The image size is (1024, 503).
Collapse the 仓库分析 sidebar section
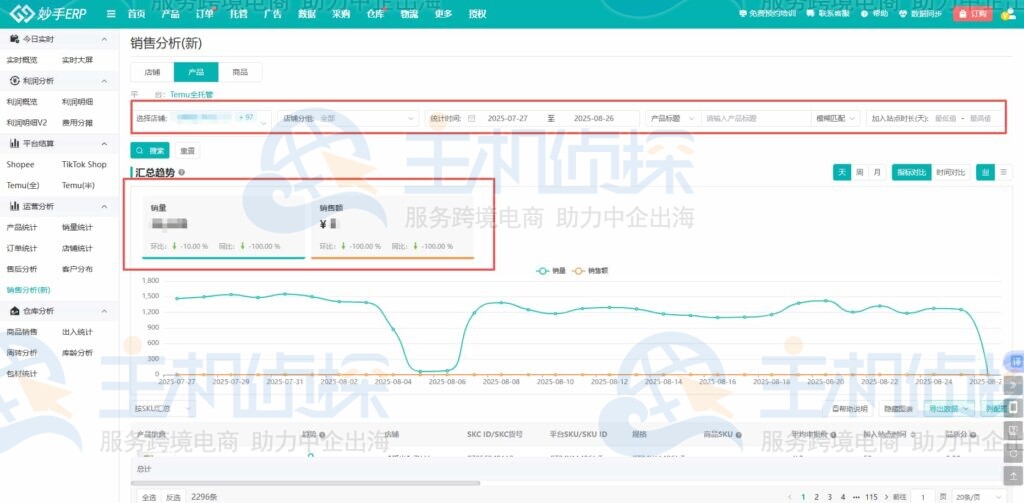click(x=104, y=311)
